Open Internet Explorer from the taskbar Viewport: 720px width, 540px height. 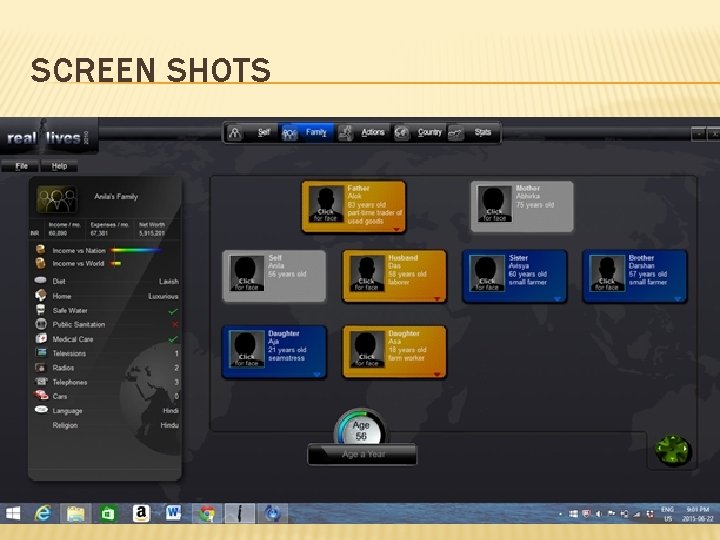click(43, 513)
